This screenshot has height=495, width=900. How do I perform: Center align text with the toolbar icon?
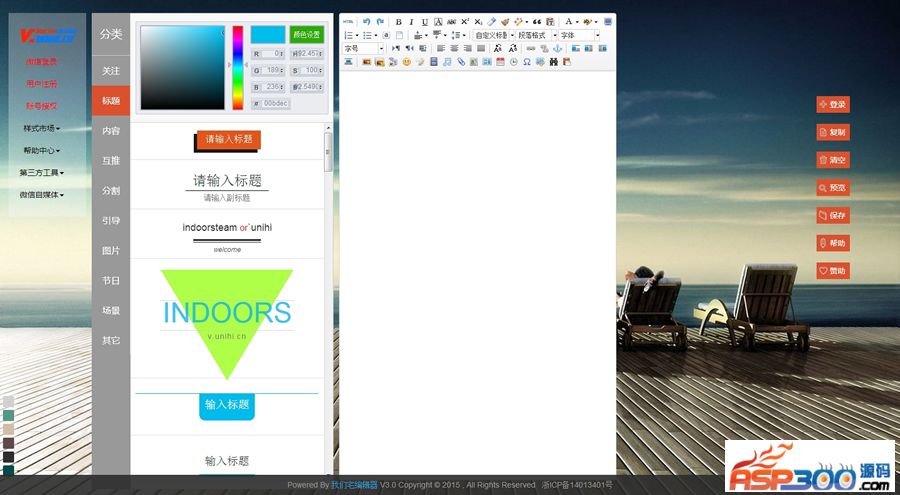click(454, 48)
